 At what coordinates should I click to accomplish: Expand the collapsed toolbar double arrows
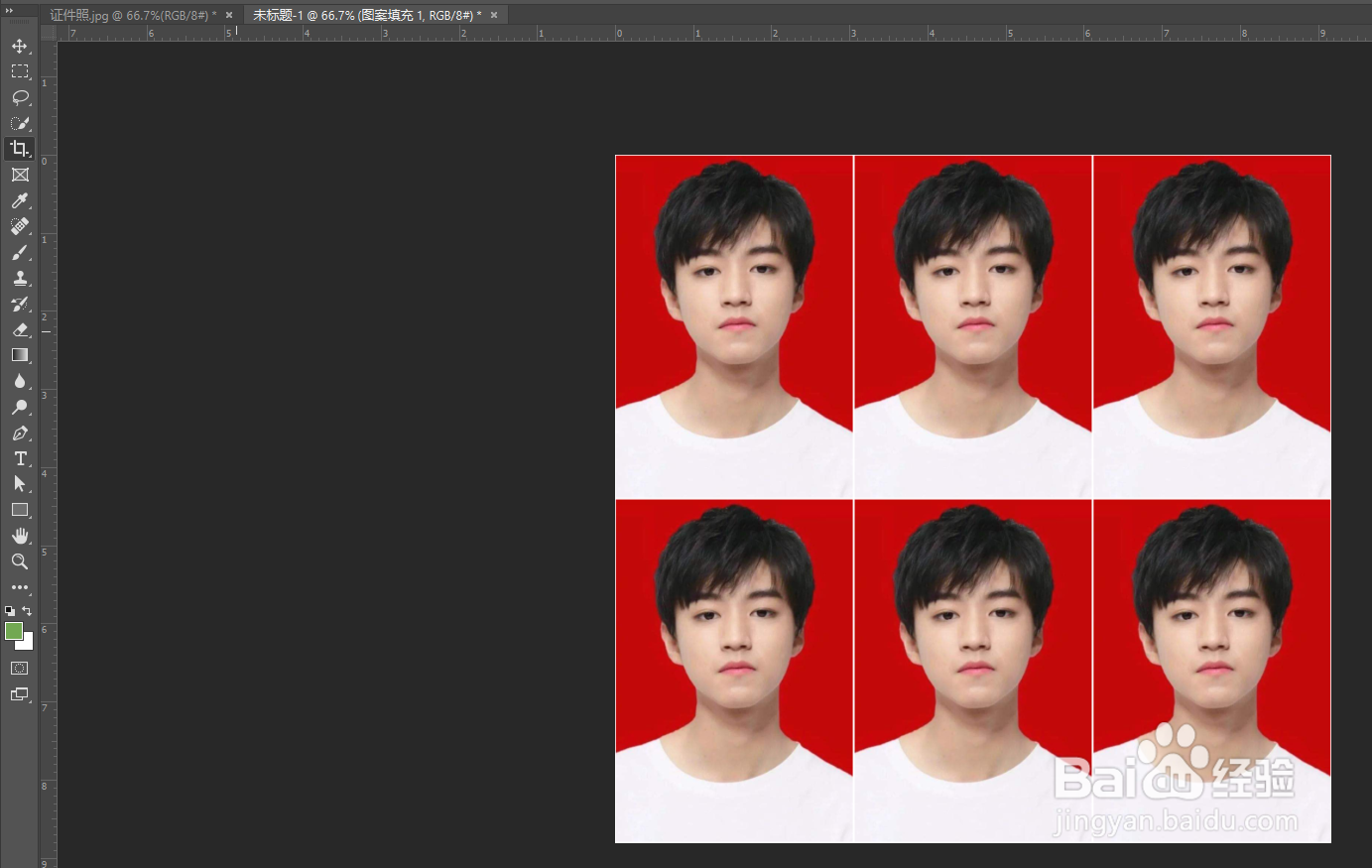pyautogui.click(x=10, y=10)
